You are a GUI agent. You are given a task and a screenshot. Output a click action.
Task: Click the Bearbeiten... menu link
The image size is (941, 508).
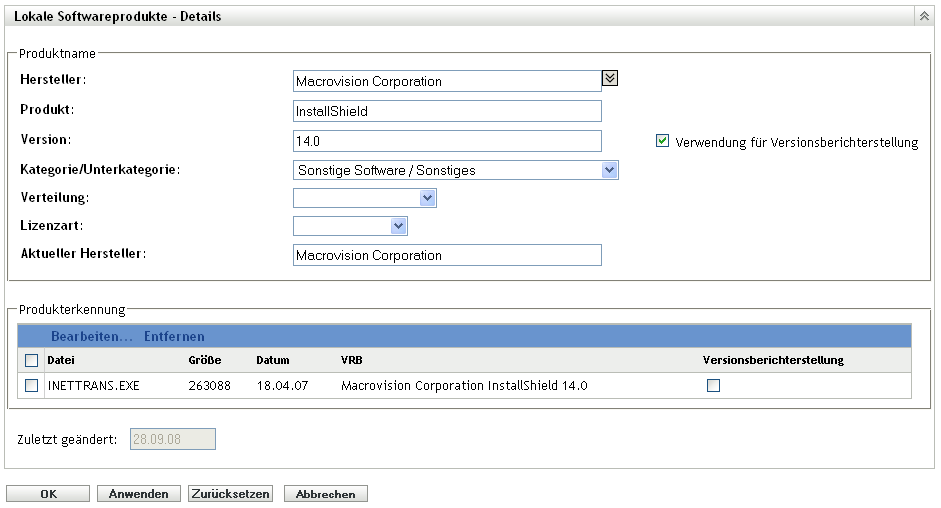92,337
